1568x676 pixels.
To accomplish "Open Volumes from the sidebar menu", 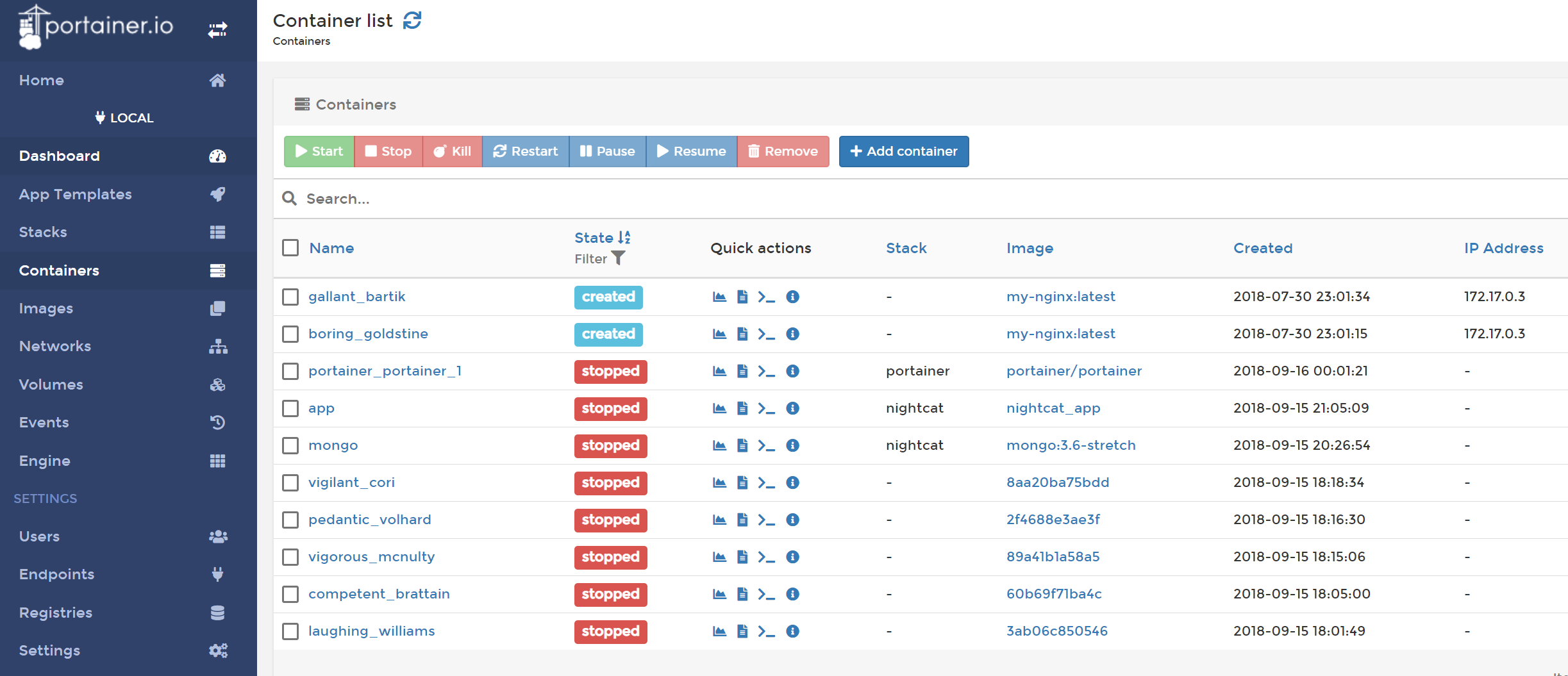I will pos(51,384).
